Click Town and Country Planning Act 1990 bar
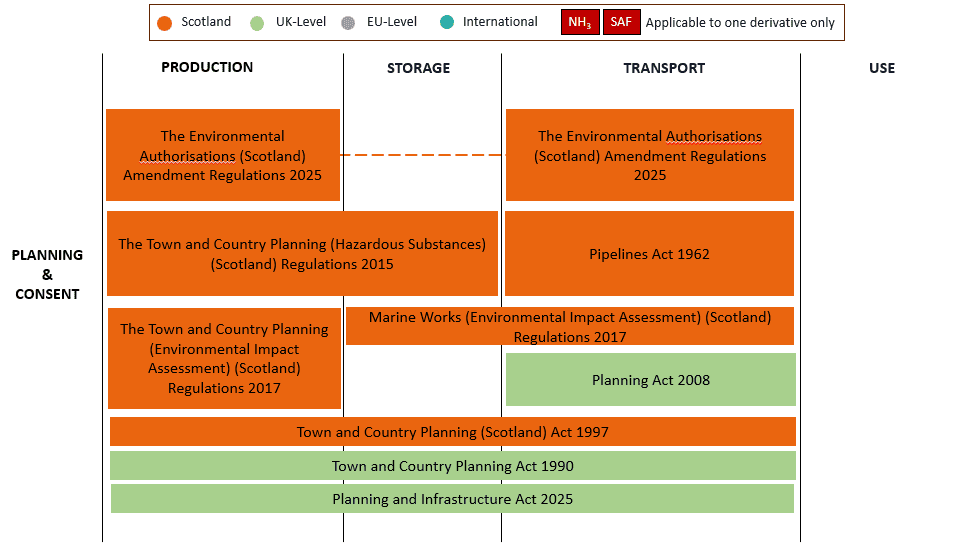 [453, 466]
